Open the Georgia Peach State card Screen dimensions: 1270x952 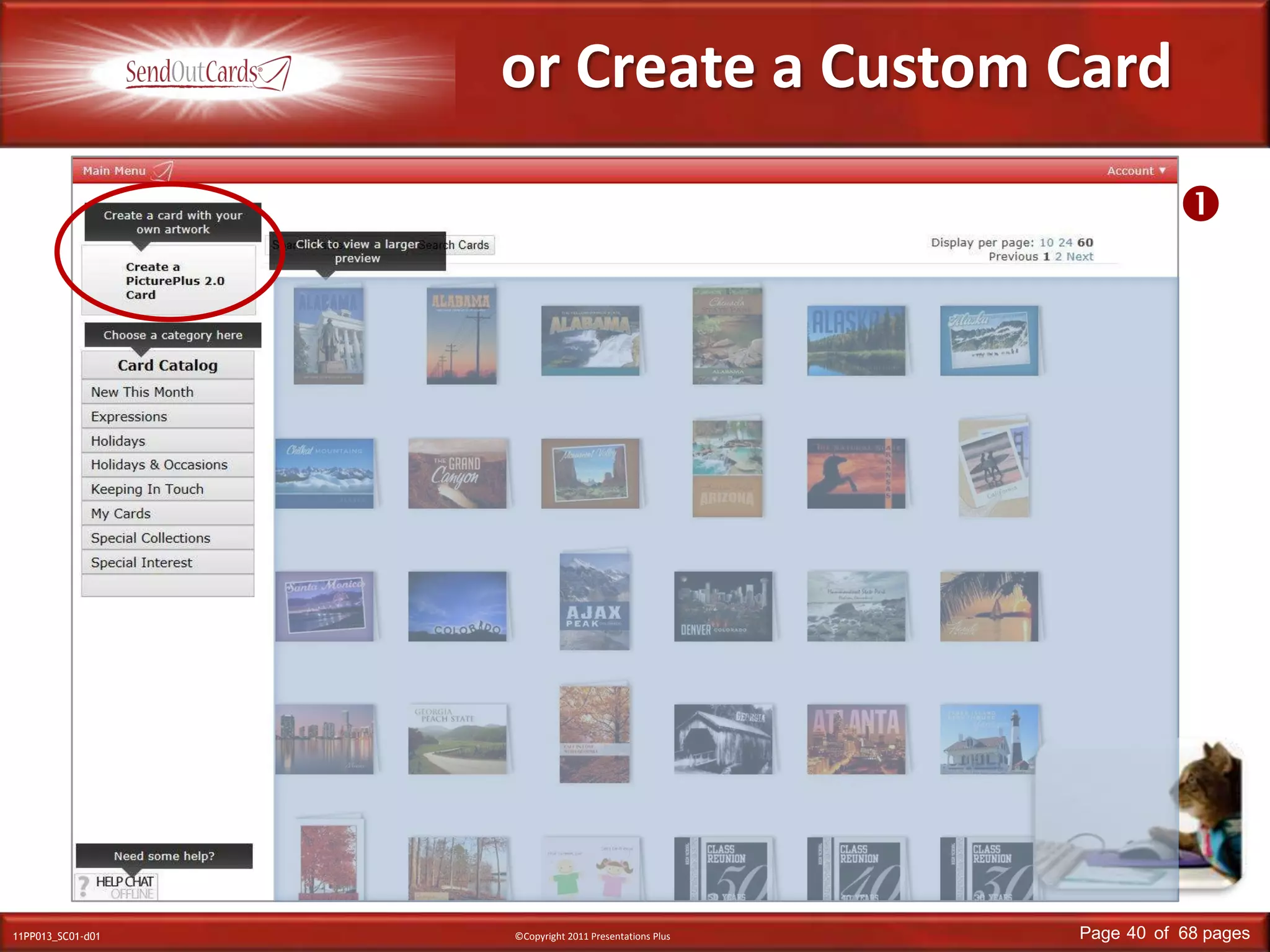point(458,739)
